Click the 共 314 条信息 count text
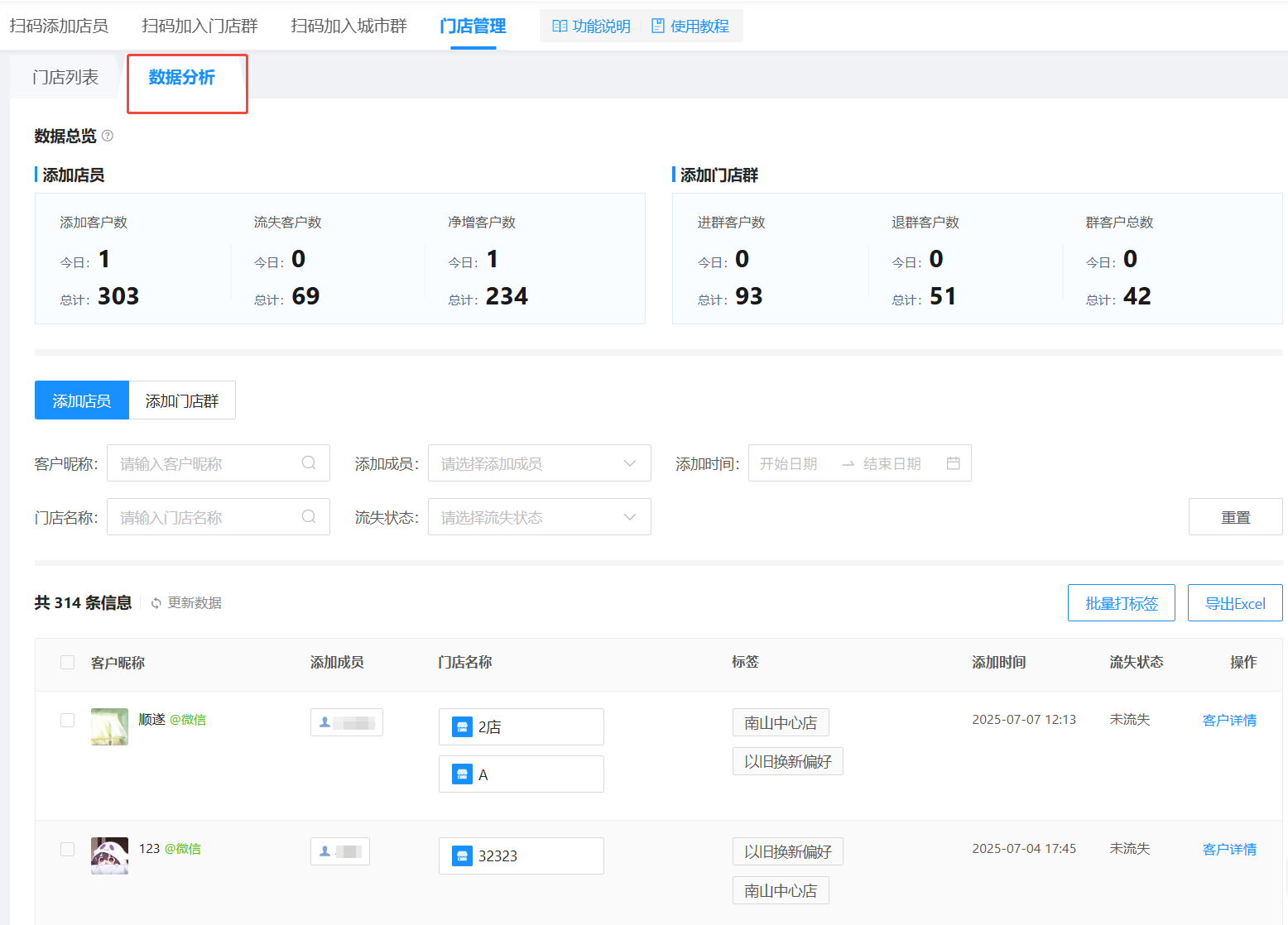1288x925 pixels. pos(83,603)
